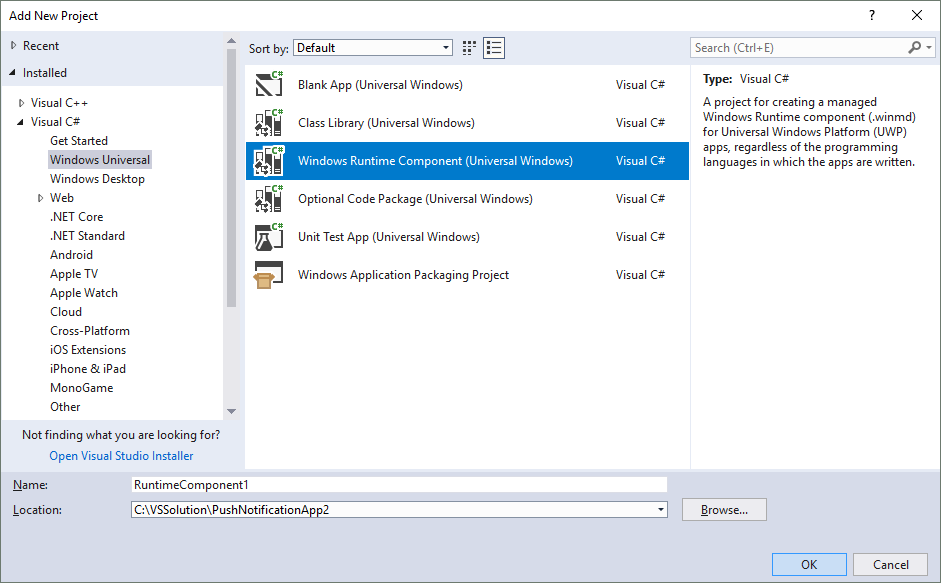Collapse the Installed section
Image resolution: width=941 pixels, height=583 pixels.
coord(13,73)
